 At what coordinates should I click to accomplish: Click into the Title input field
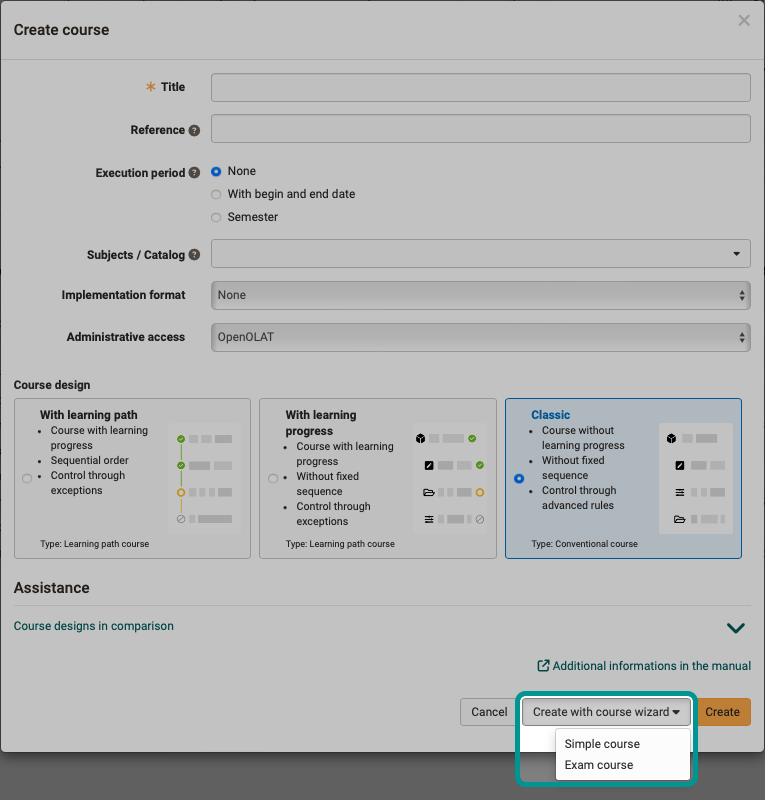pos(480,87)
